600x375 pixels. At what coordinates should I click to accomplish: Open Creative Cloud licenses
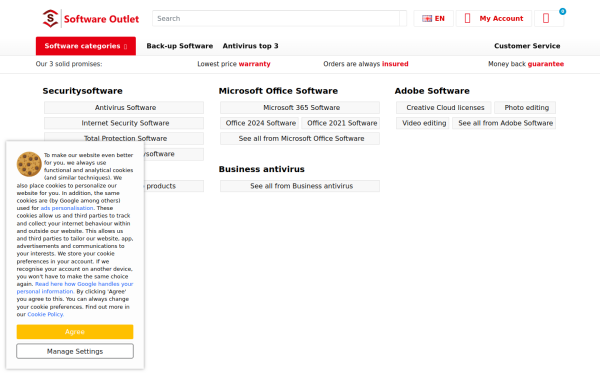pyautogui.click(x=445, y=108)
